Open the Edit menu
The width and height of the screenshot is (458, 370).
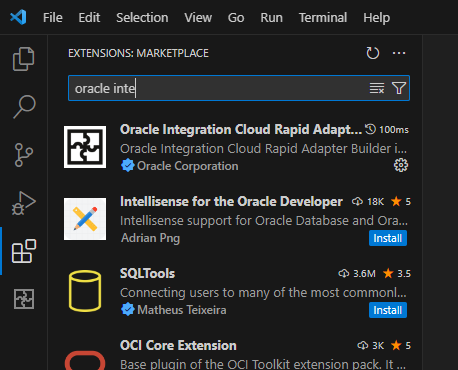click(x=89, y=18)
